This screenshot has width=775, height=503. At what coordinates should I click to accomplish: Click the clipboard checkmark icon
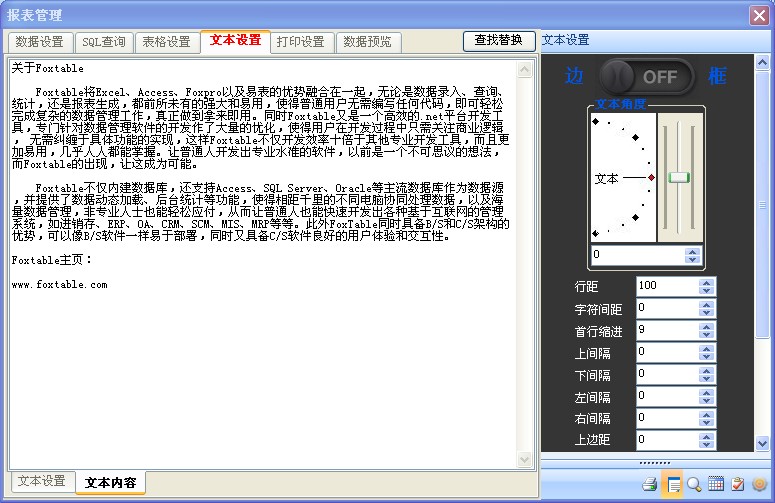pos(738,484)
